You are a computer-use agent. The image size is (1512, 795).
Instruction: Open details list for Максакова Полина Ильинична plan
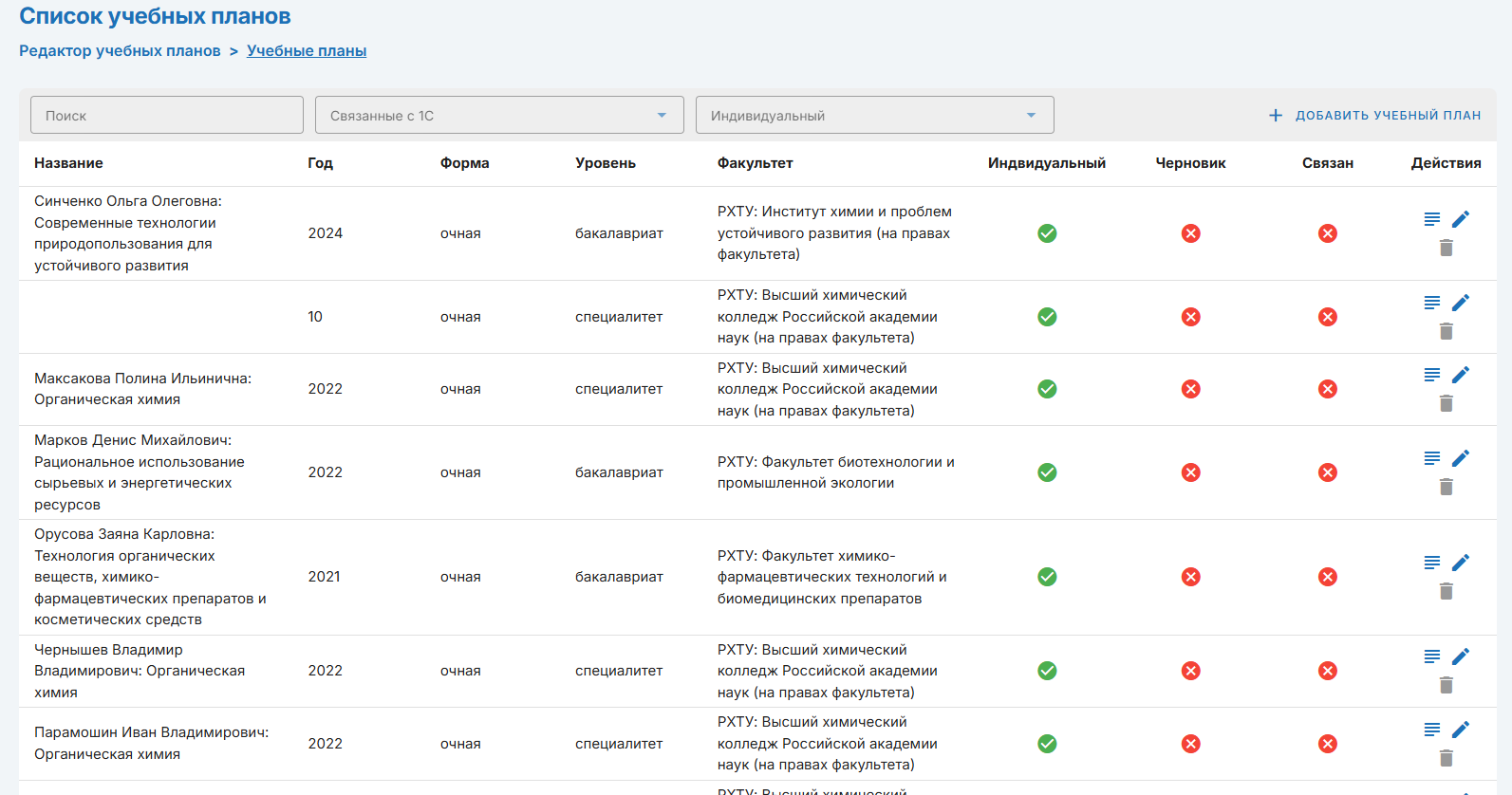coord(1432,375)
